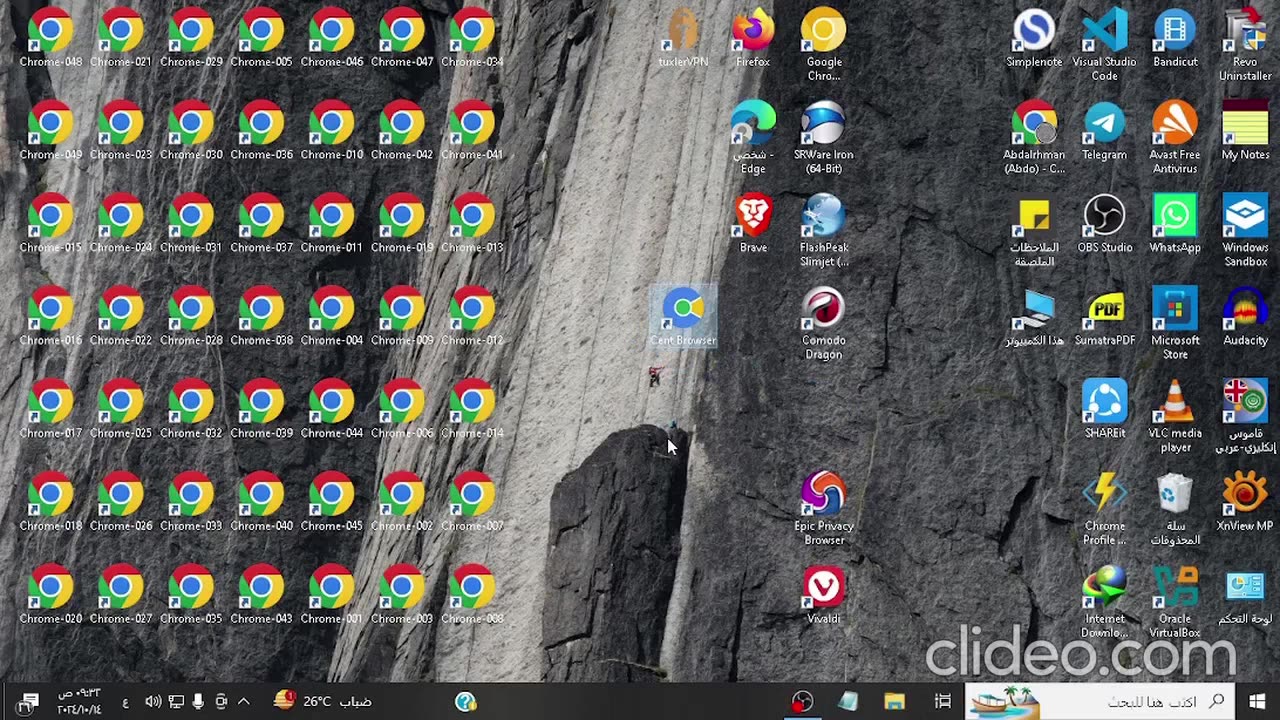Open Task View from the taskbar

[942, 701]
